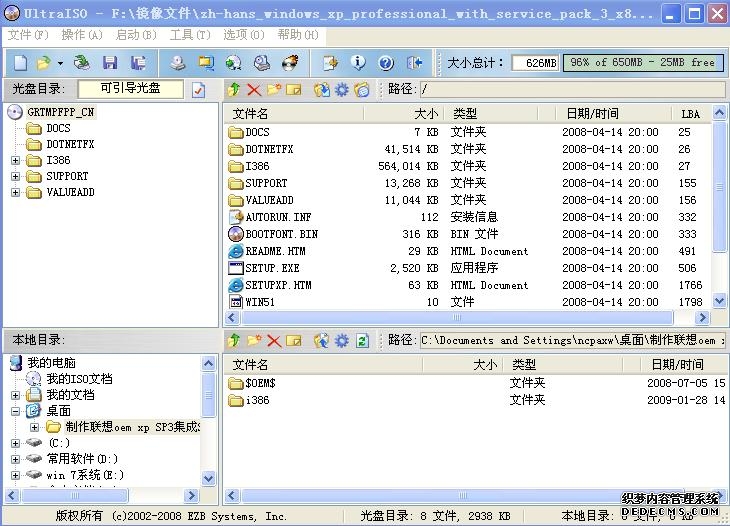Expand the (C:) drive node
730x526 pixels.
(x=15, y=443)
